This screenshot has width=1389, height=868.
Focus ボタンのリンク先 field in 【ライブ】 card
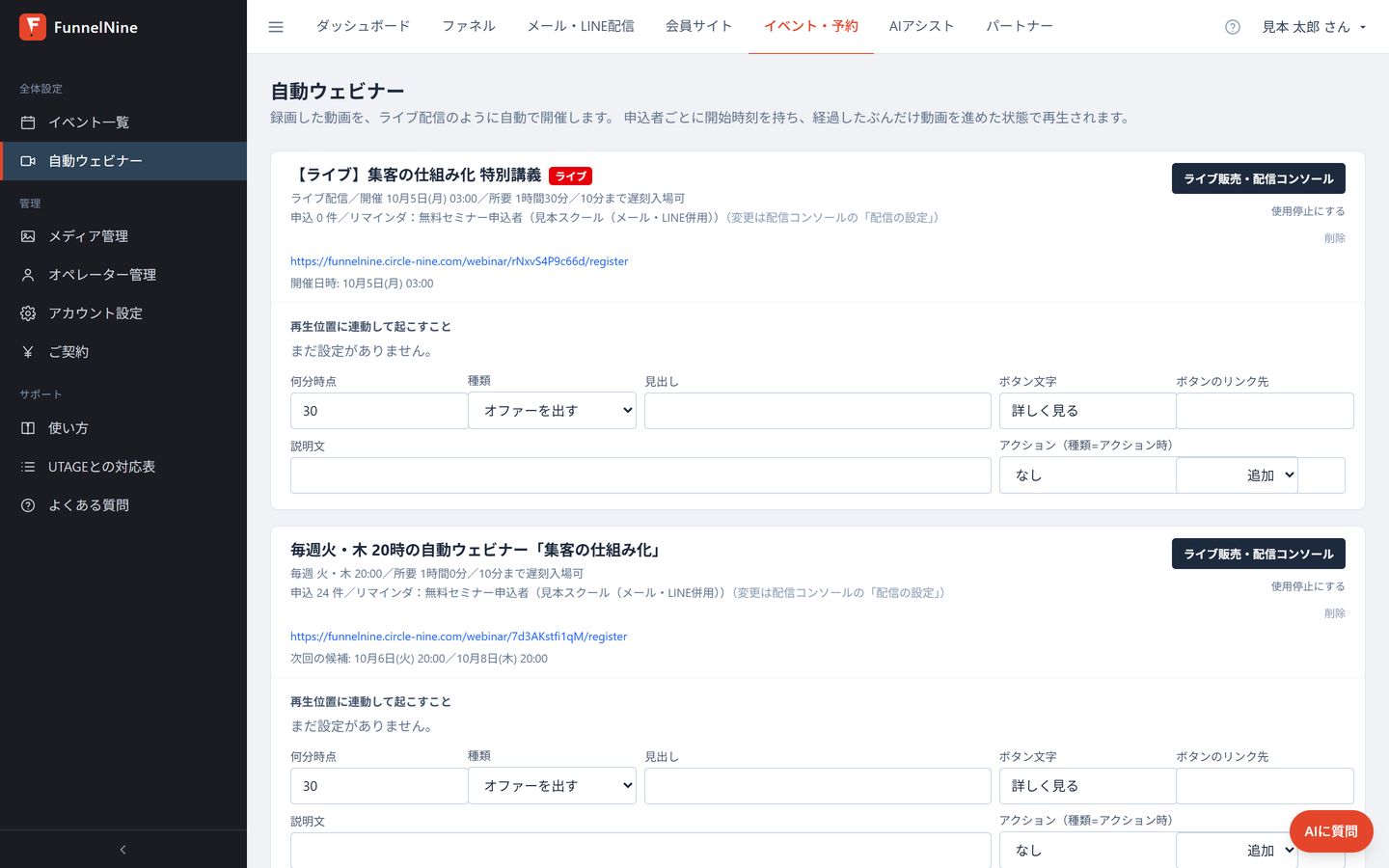tap(1265, 411)
